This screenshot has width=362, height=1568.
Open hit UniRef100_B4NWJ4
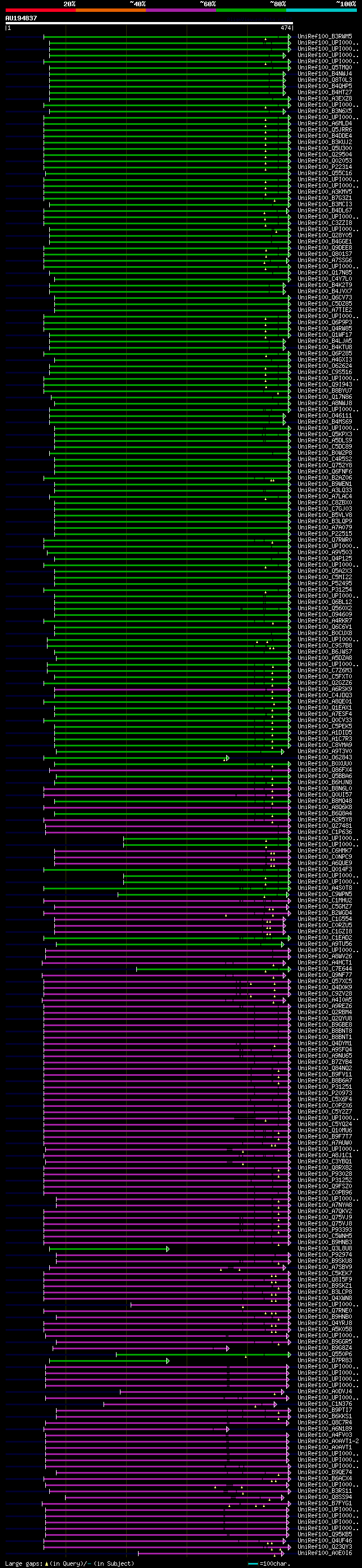point(325,73)
